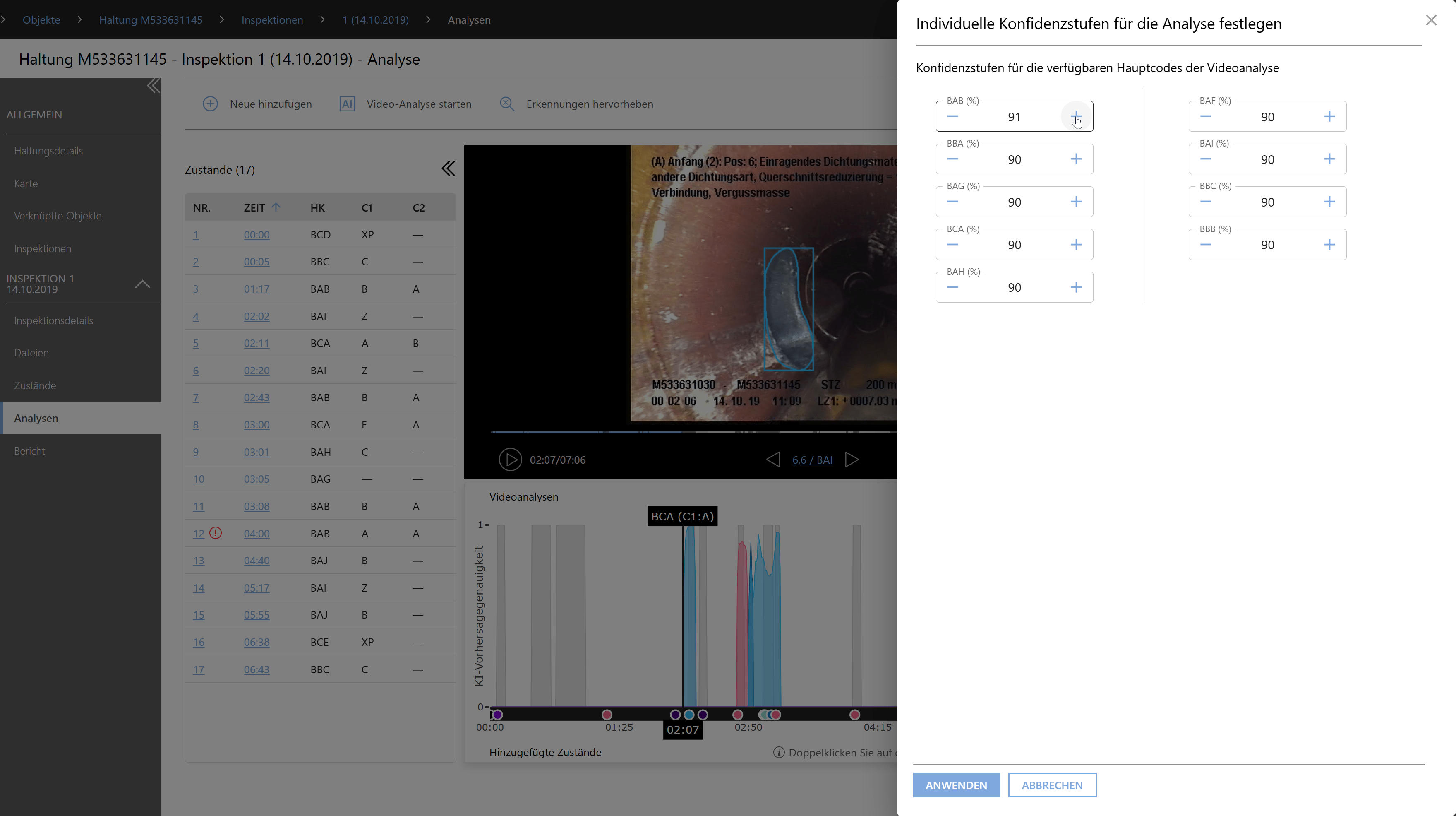Viewport: 1456px width, 816px height.
Task: Decrease BBB percentage value
Action: 1206,244
